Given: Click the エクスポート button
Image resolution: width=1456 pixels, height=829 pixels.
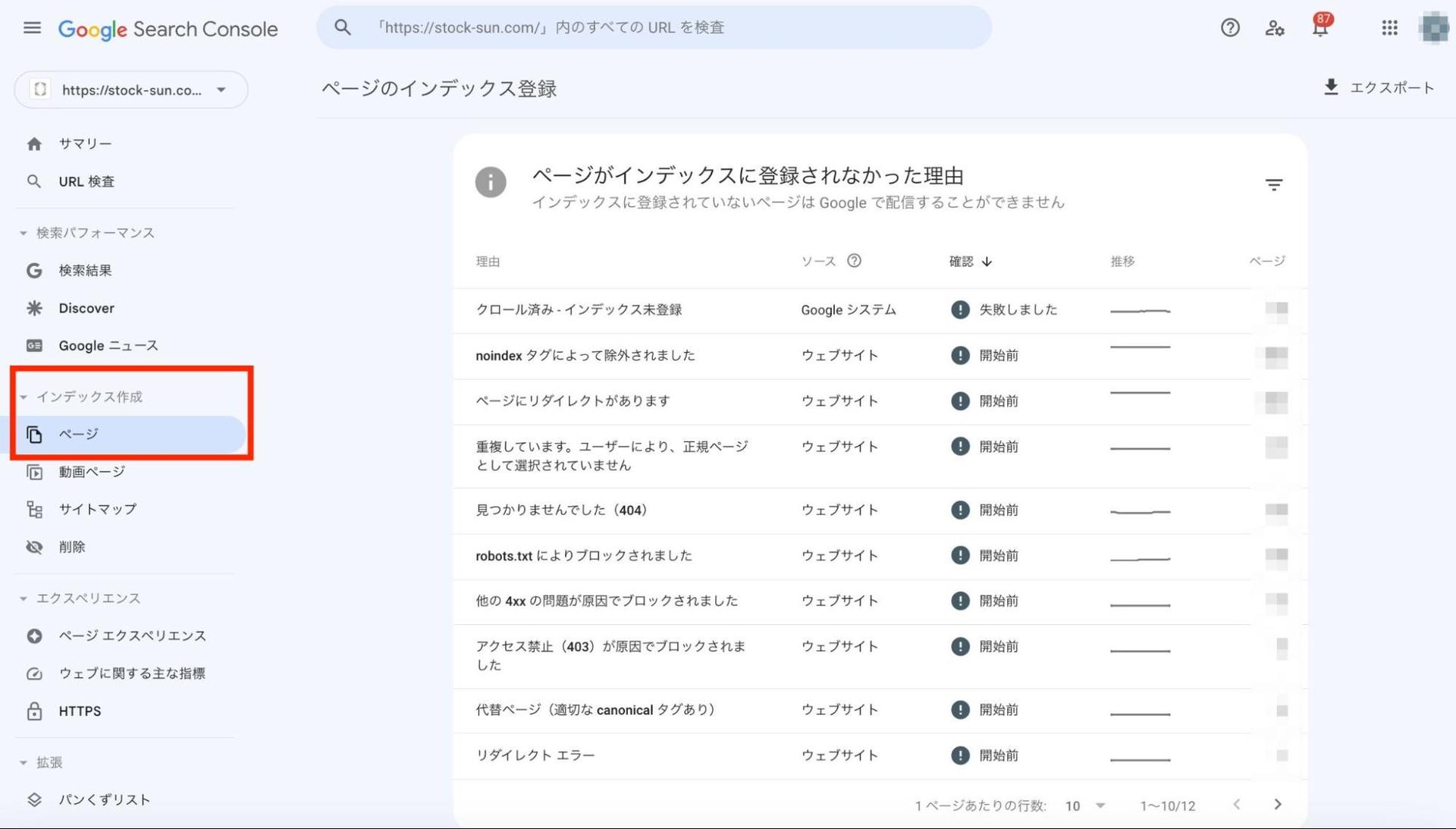Looking at the screenshot, I should pyautogui.click(x=1379, y=87).
